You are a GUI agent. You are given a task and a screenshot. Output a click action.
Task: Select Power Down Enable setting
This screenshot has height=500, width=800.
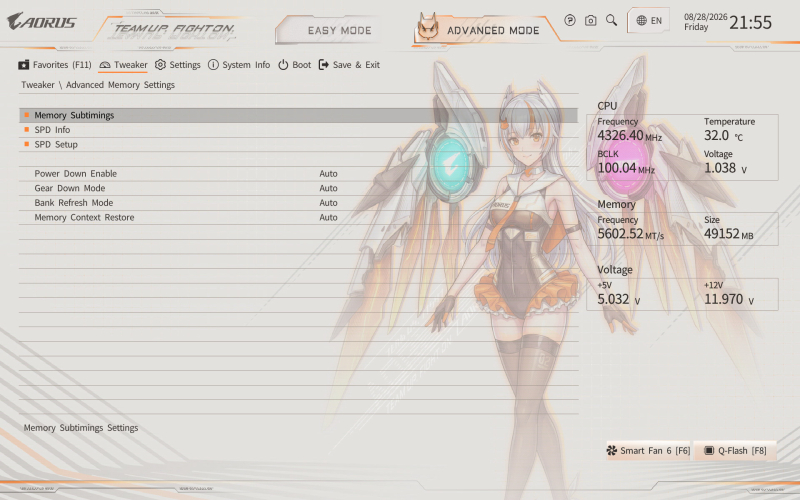(76, 173)
